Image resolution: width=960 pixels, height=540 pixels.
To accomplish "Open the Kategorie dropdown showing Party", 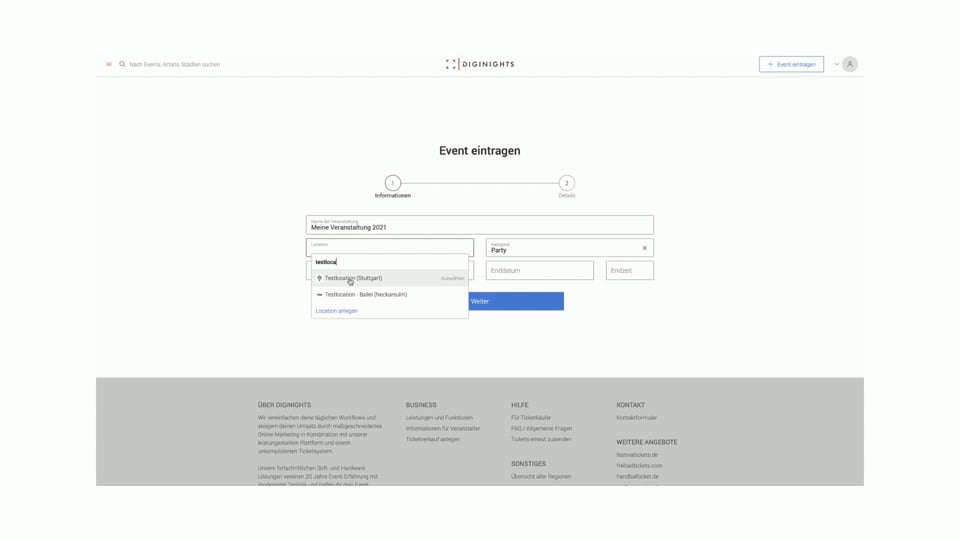I will pos(569,247).
